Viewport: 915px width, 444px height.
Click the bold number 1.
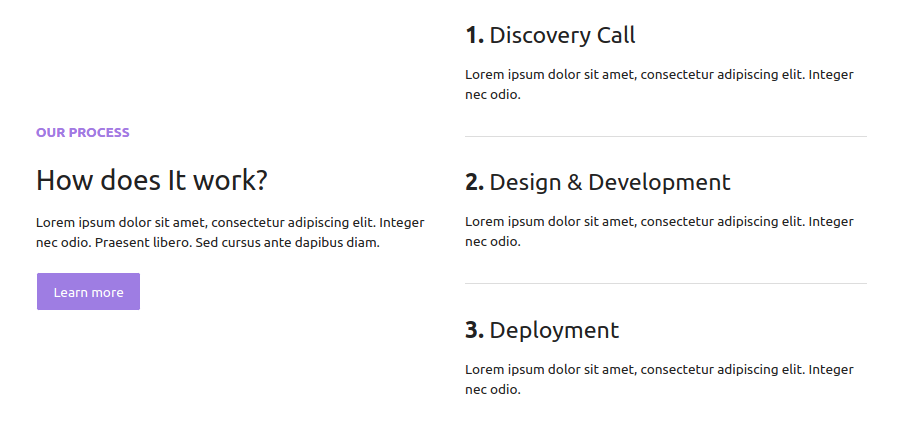pos(474,36)
